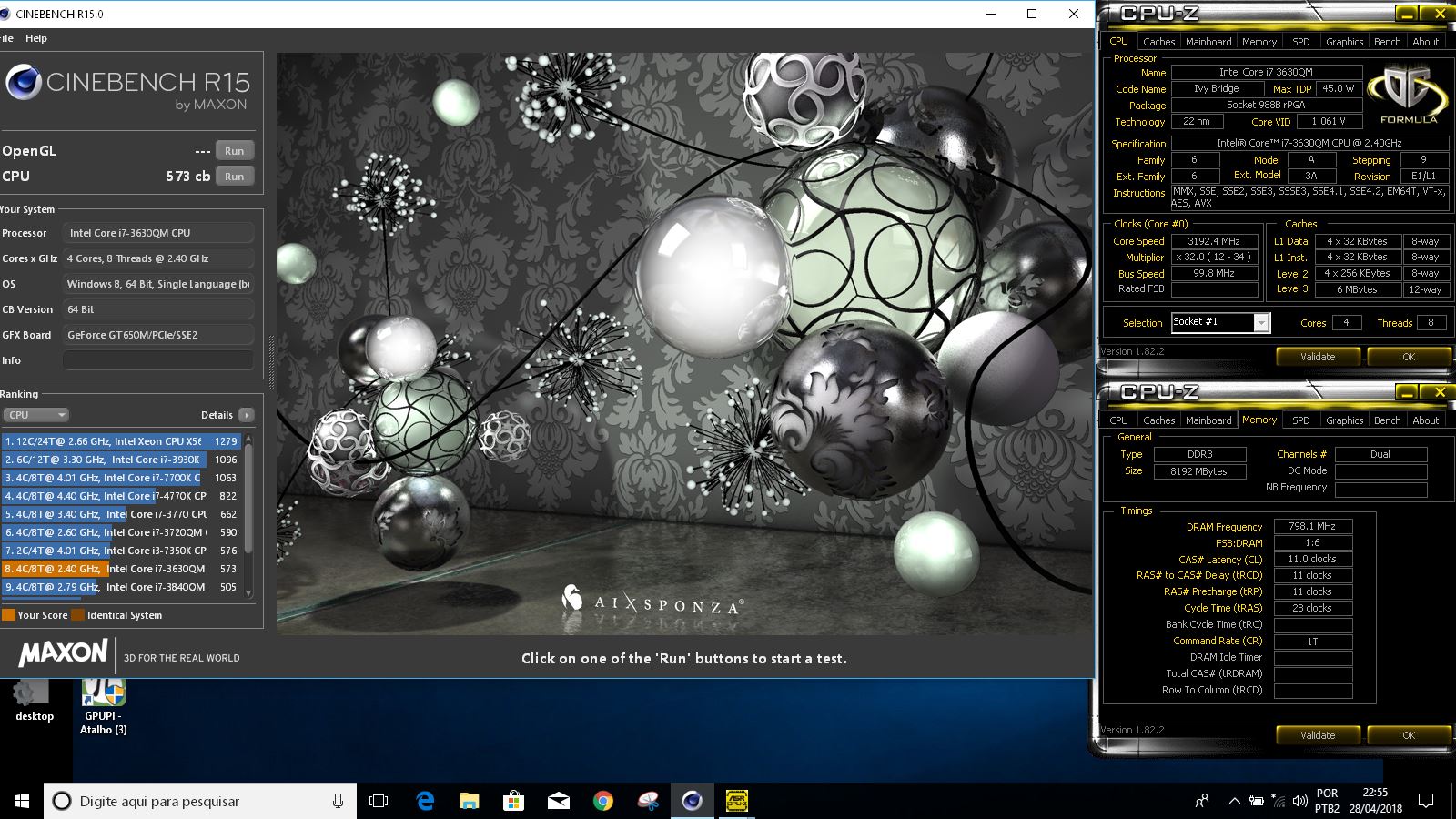Screen dimensions: 1456x819
Task: Open the CPU ranking dropdown
Action: click(x=35, y=415)
